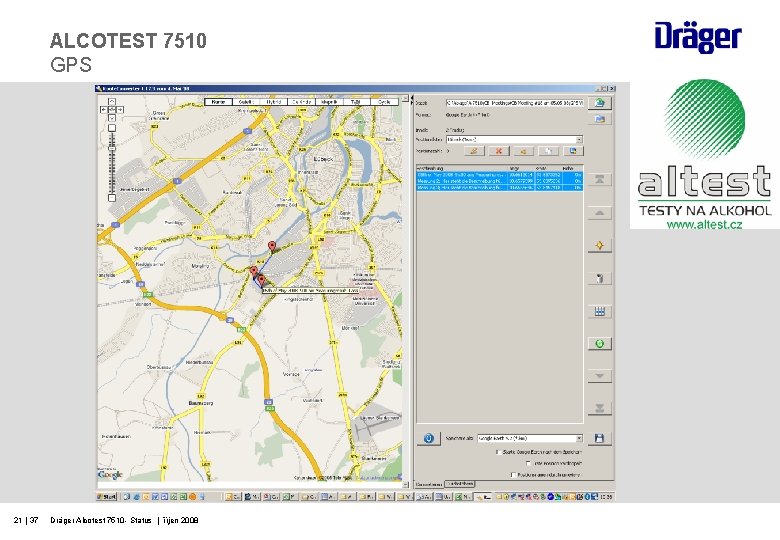Switch map to Cycle view
The image size is (780, 540).
[x=384, y=102]
